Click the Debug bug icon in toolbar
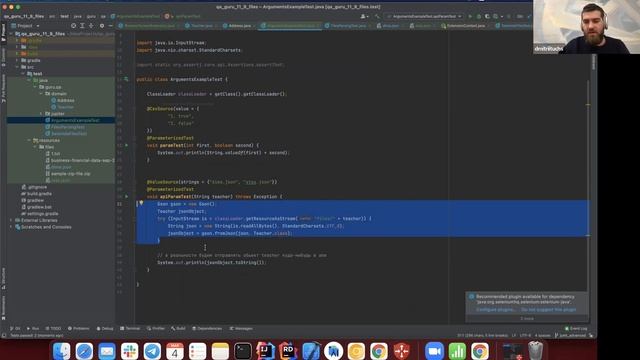640x360 pixels. coord(479,16)
